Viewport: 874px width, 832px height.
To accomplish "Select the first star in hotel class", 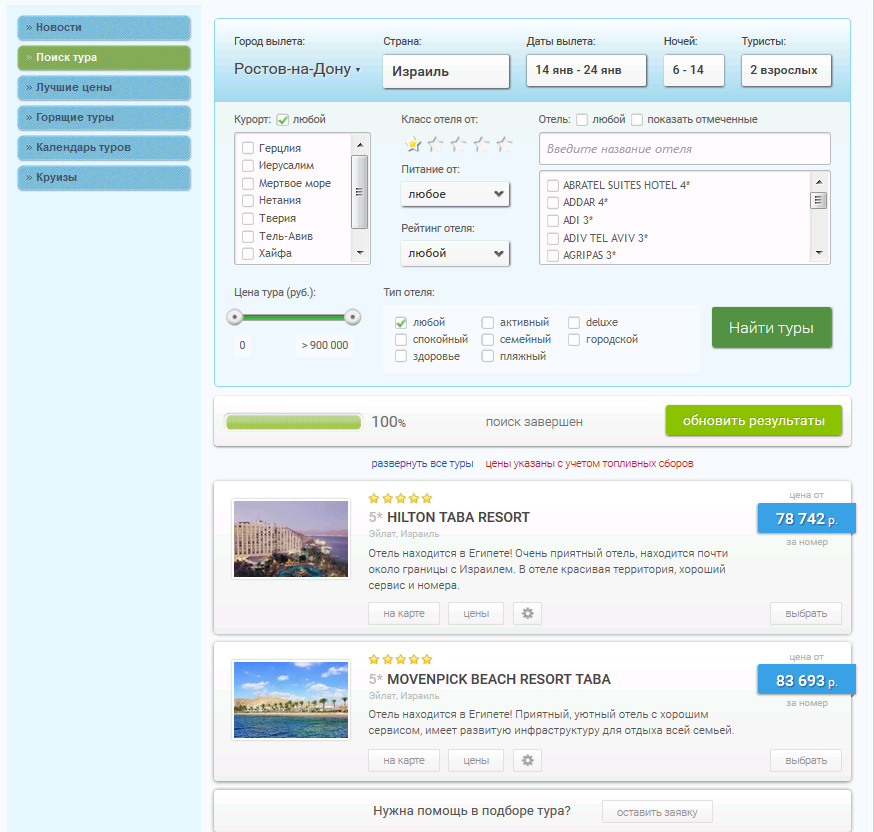I will tap(413, 144).
